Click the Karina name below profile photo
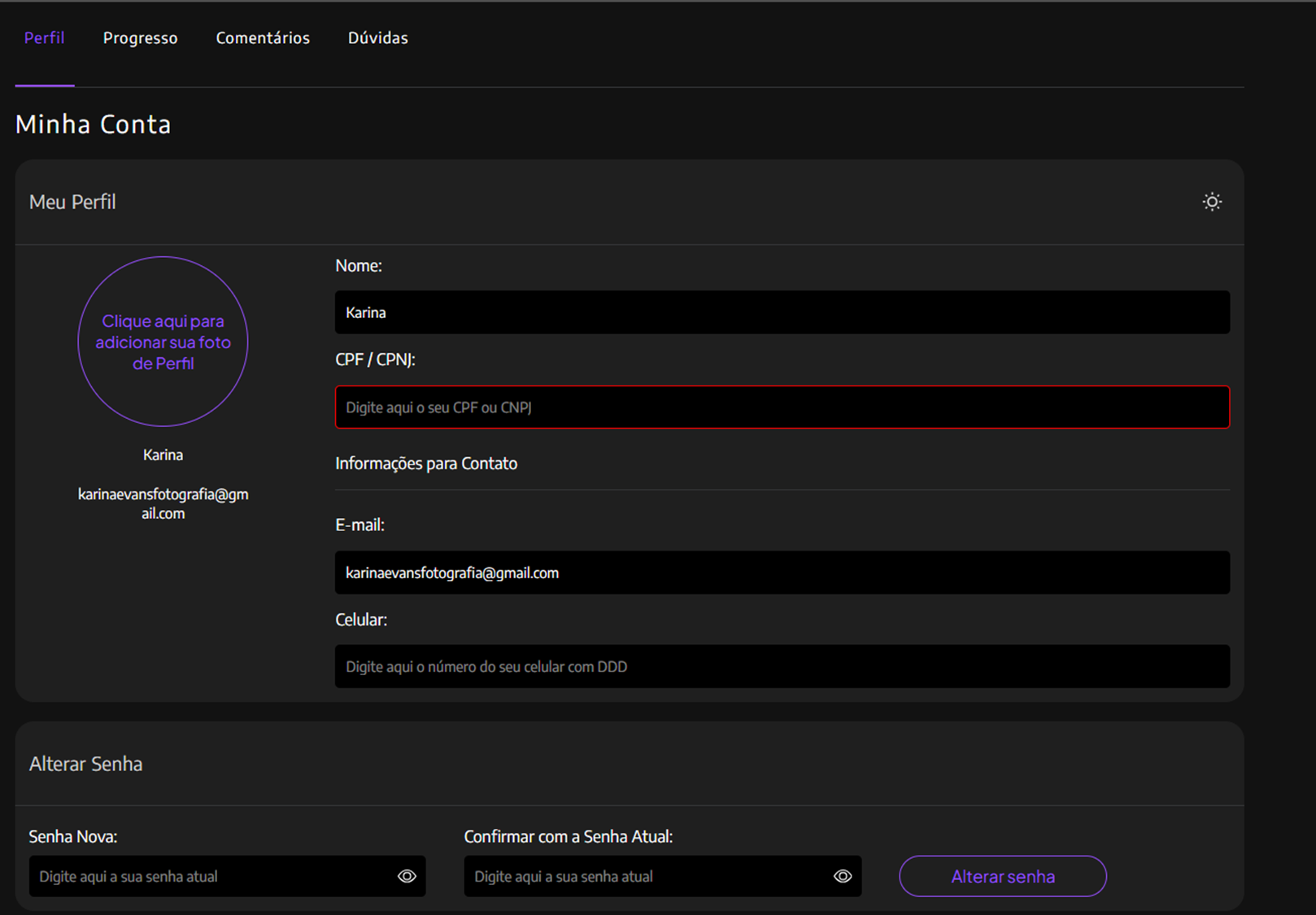Viewport: 1316px width, 915px height. click(x=163, y=455)
